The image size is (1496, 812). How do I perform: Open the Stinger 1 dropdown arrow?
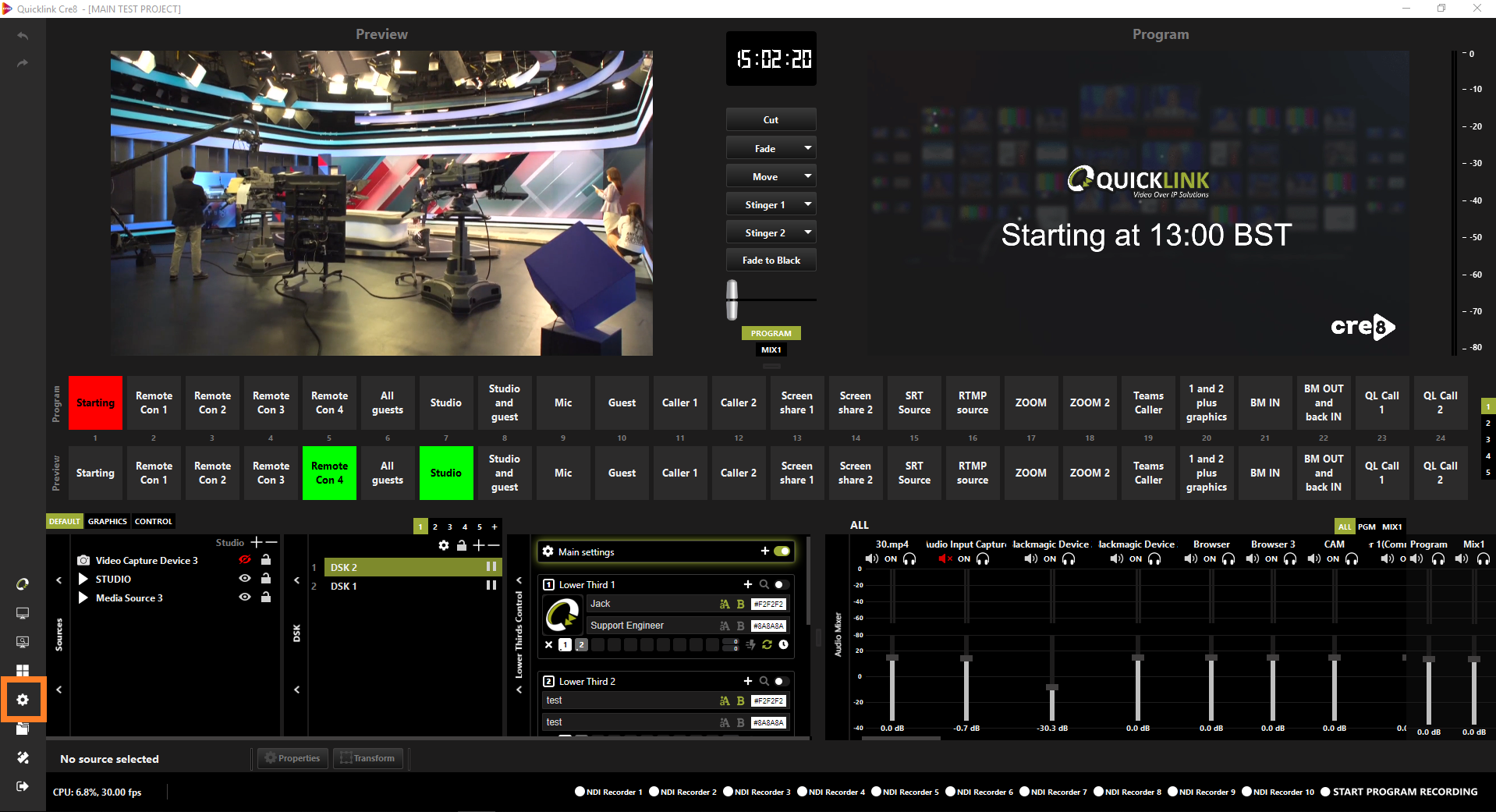[x=808, y=204]
